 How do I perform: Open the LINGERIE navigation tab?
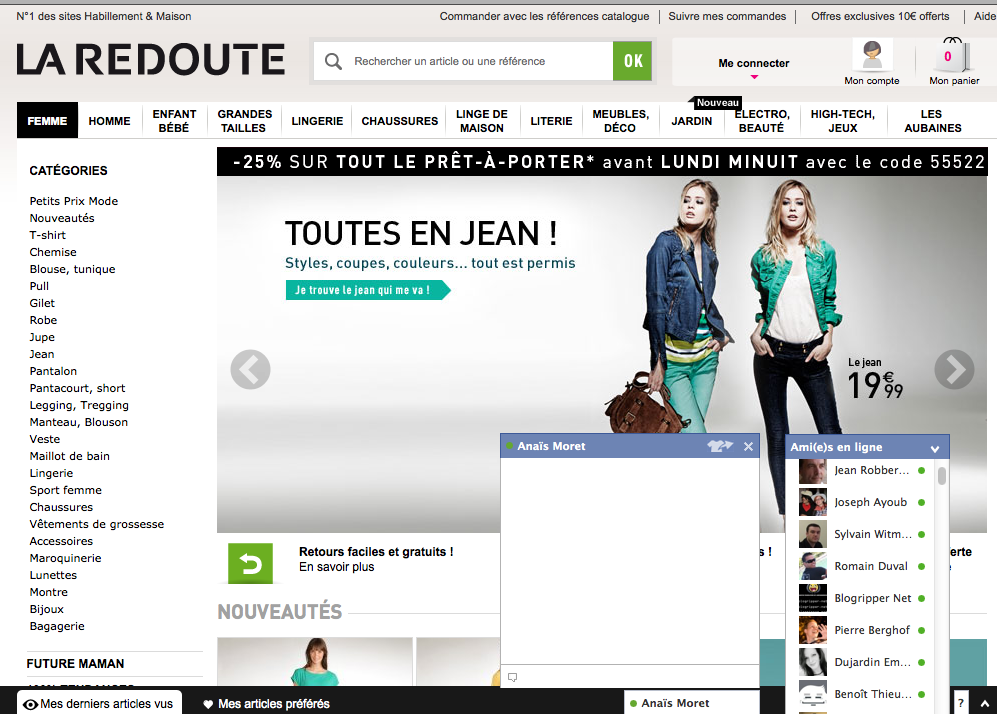click(x=317, y=121)
